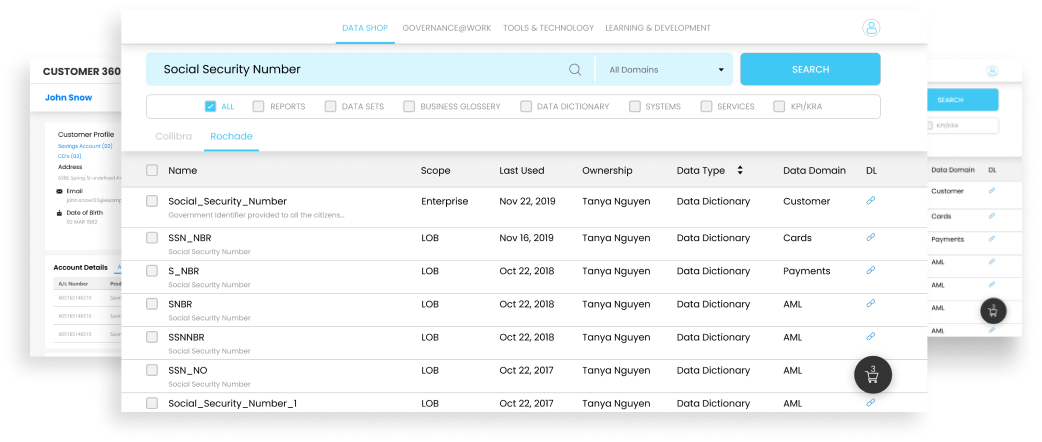Screen dimensions: 1042x442
Task: Select the Social_Security_Number row checkbox
Action: click(x=152, y=201)
